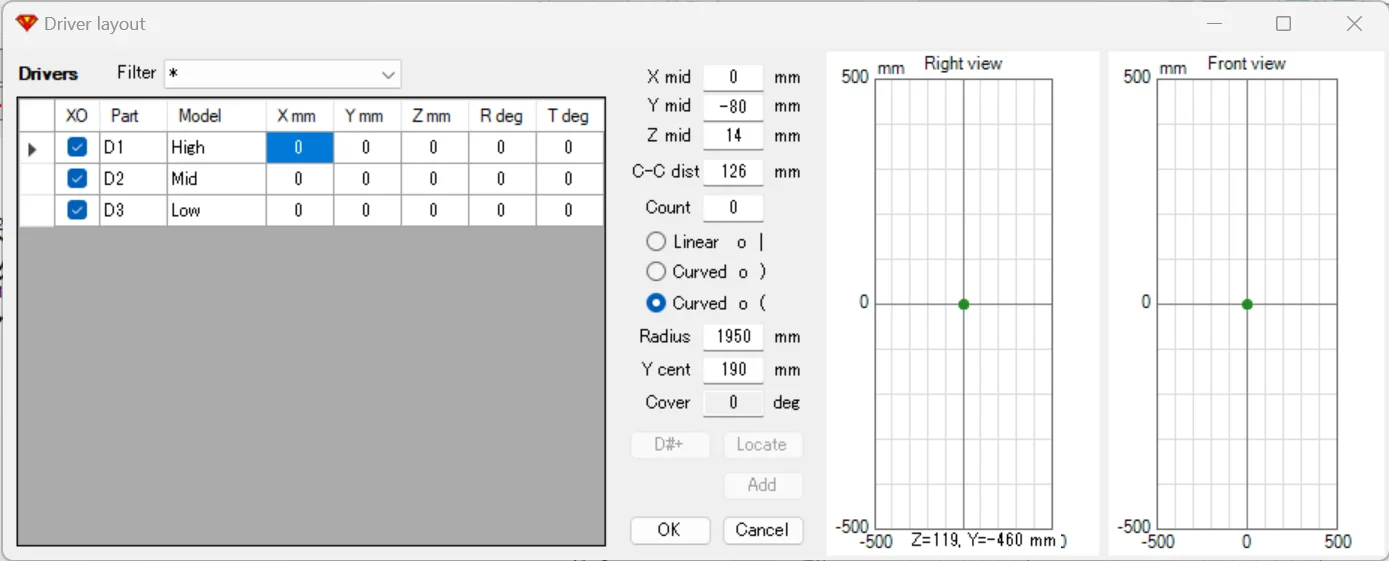Click the C-C dist input field
Screen dimensions: 1389x561
click(x=733, y=172)
